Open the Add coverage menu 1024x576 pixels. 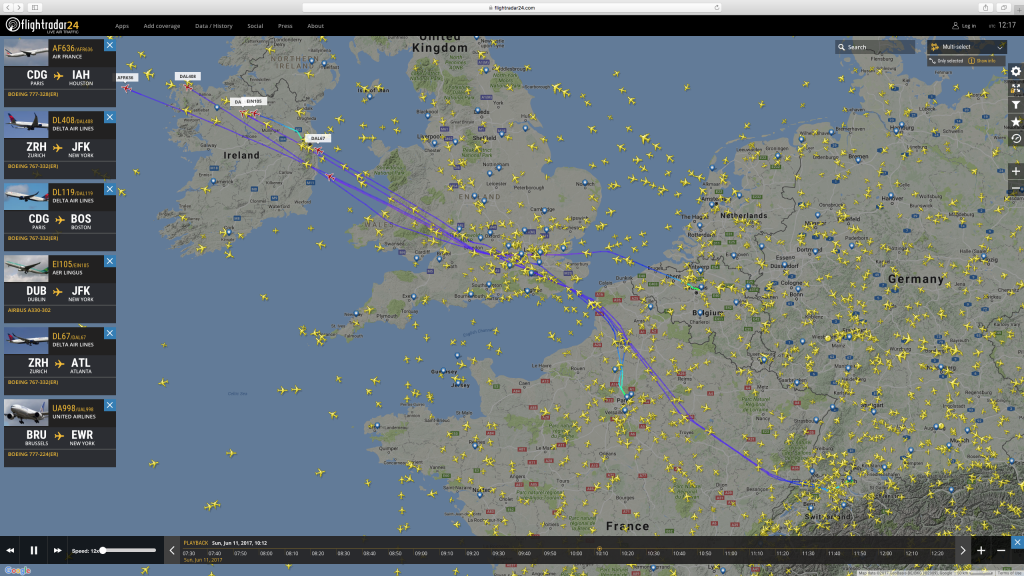pos(161,26)
